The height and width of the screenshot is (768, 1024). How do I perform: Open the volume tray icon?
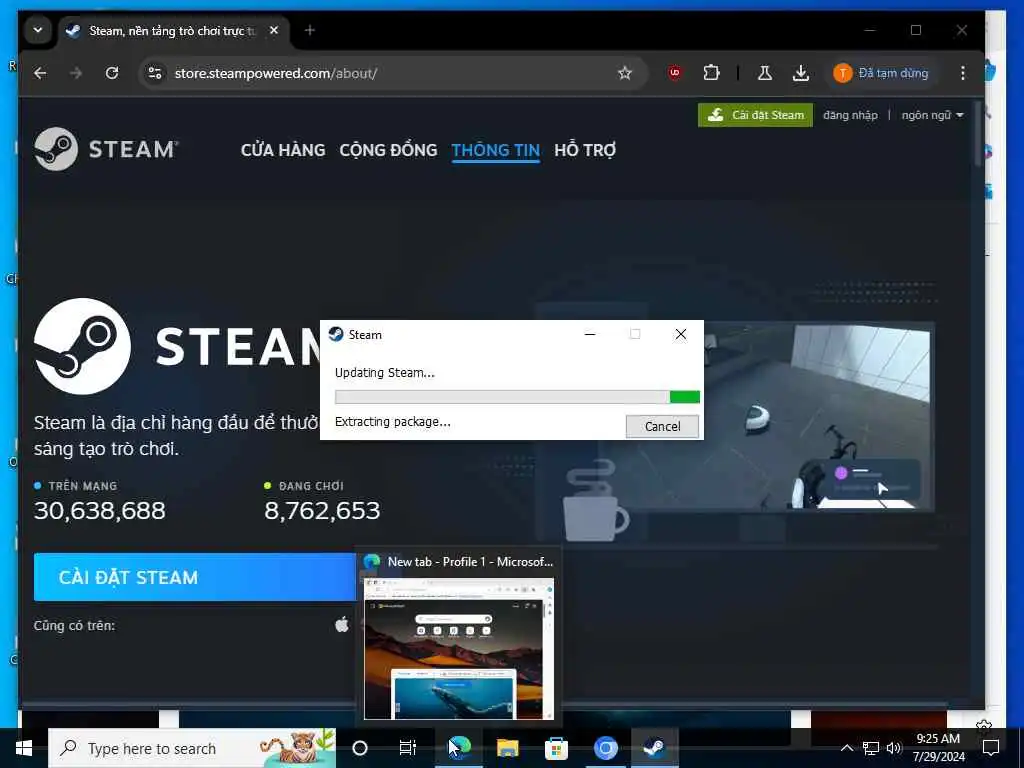[894, 748]
